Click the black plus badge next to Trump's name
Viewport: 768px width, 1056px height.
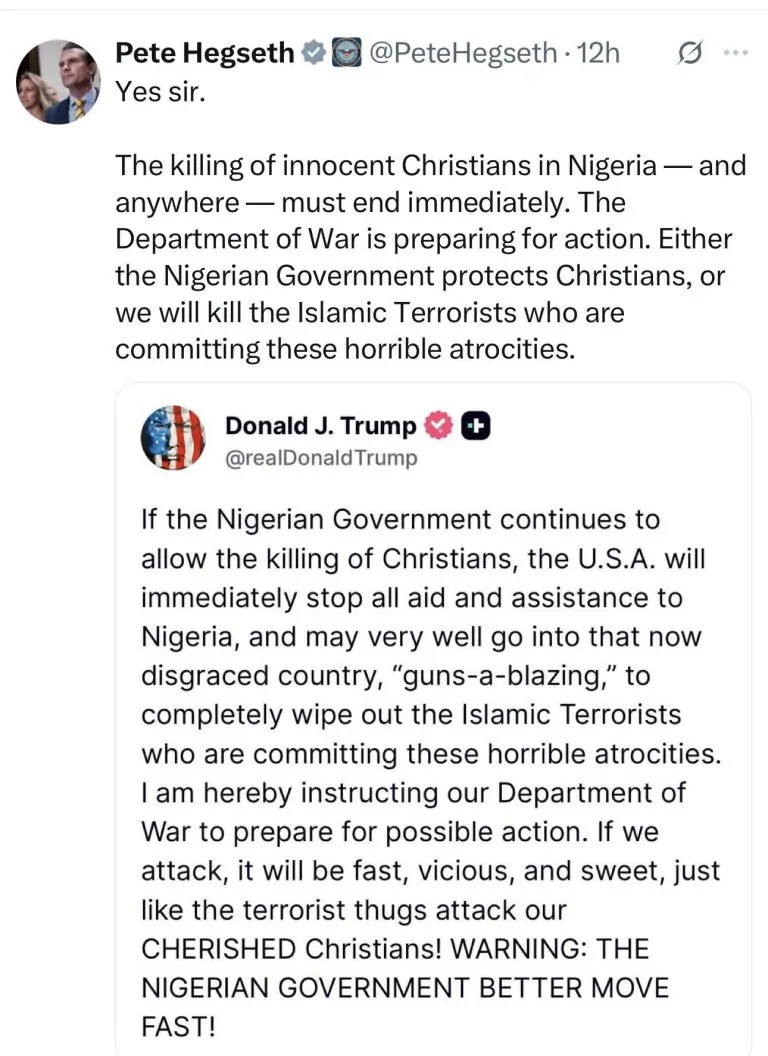click(476, 426)
